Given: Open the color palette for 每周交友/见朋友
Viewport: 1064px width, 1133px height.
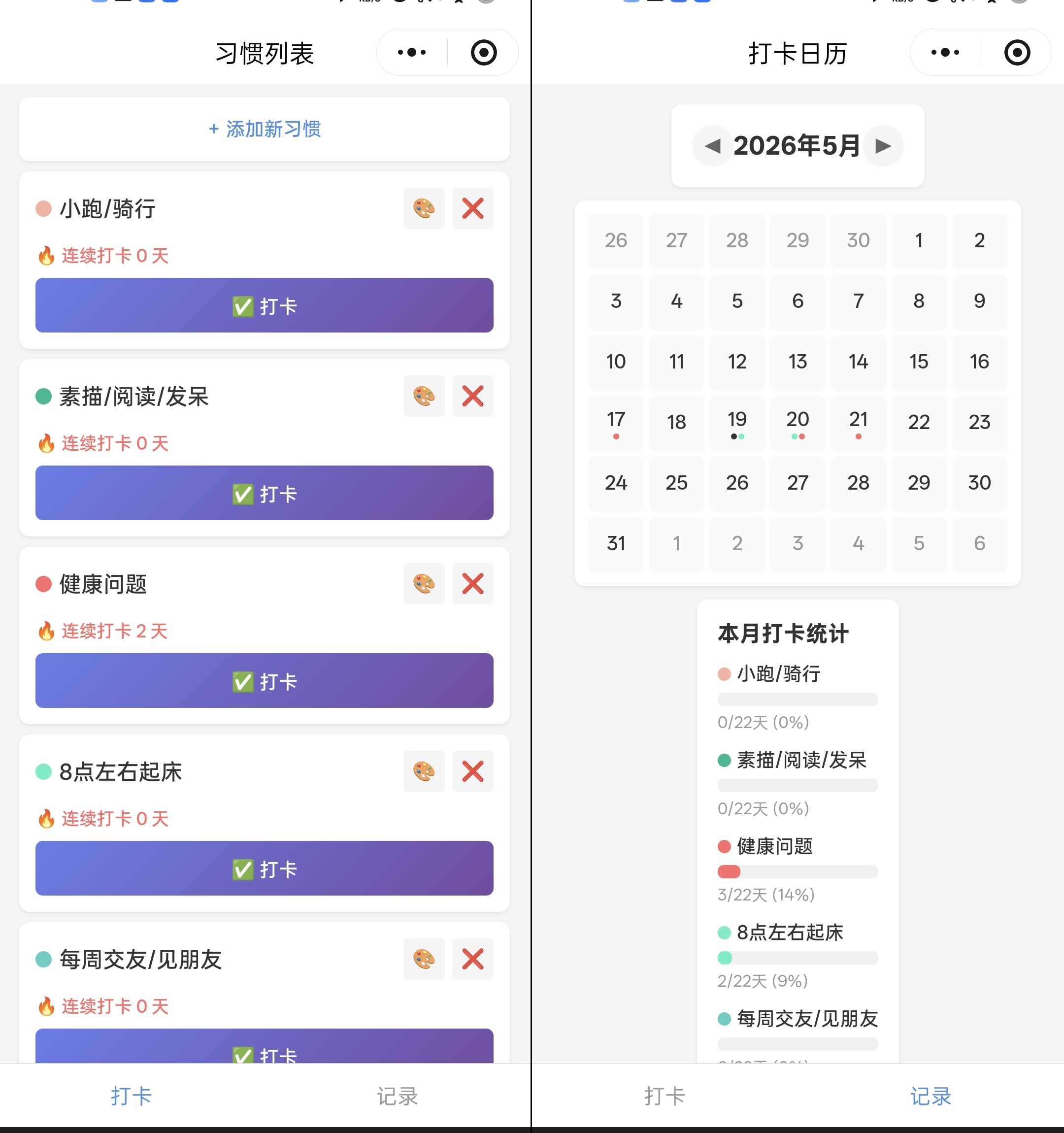Looking at the screenshot, I should 424,959.
